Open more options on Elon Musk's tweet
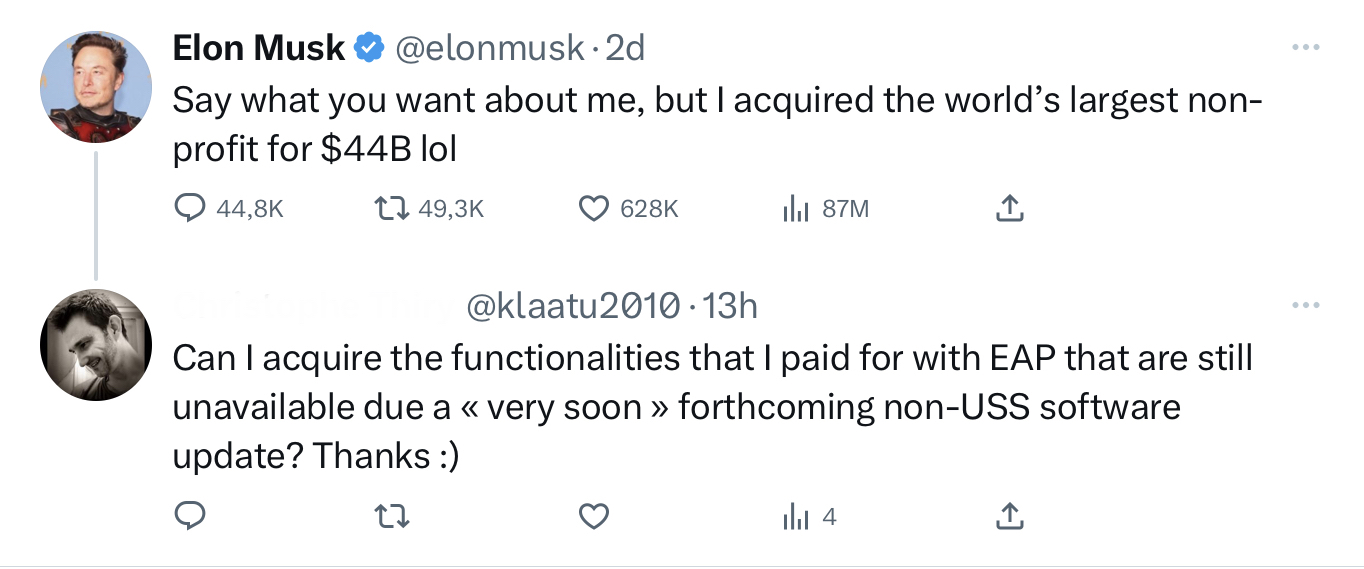 coord(1306,48)
